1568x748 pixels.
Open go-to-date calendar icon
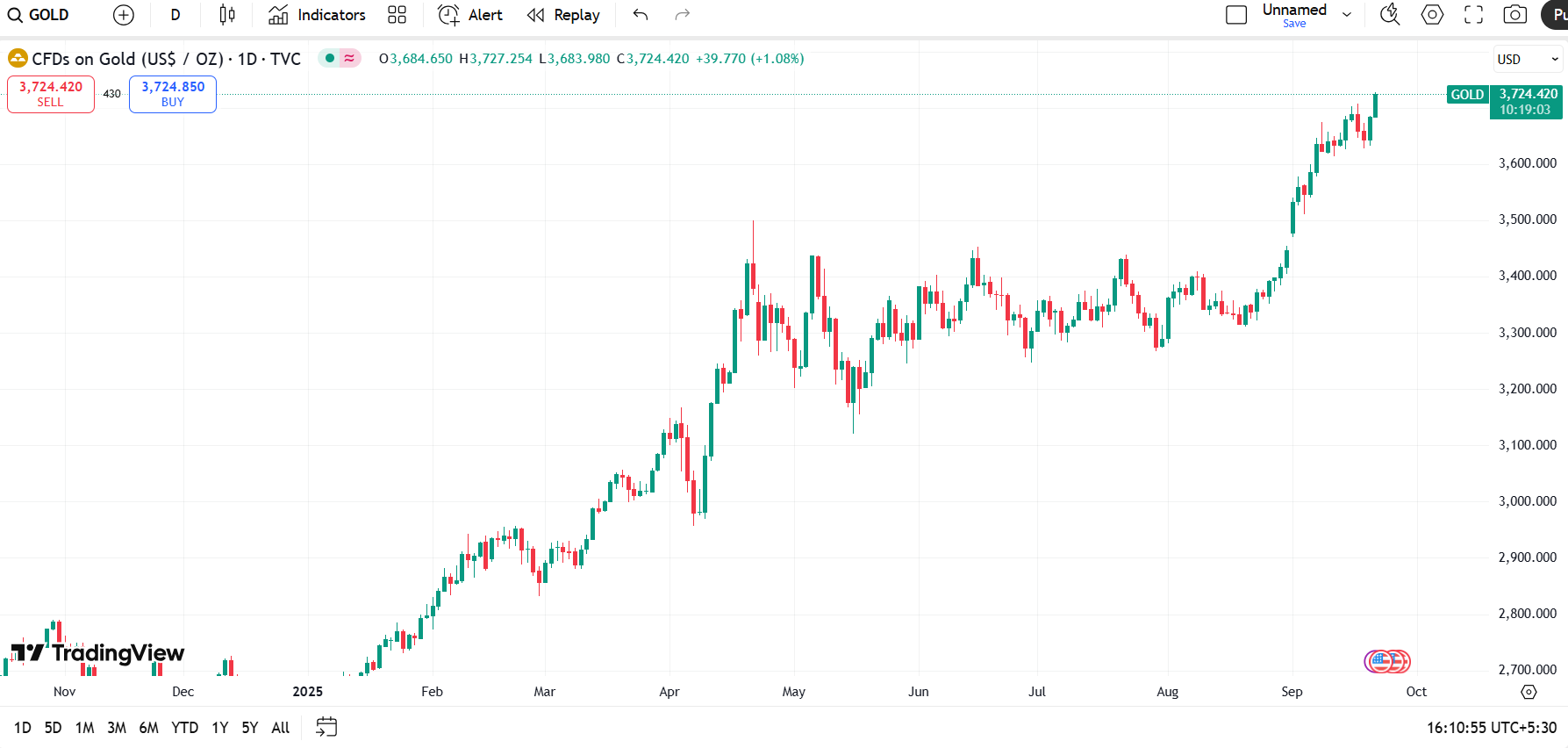(x=326, y=727)
